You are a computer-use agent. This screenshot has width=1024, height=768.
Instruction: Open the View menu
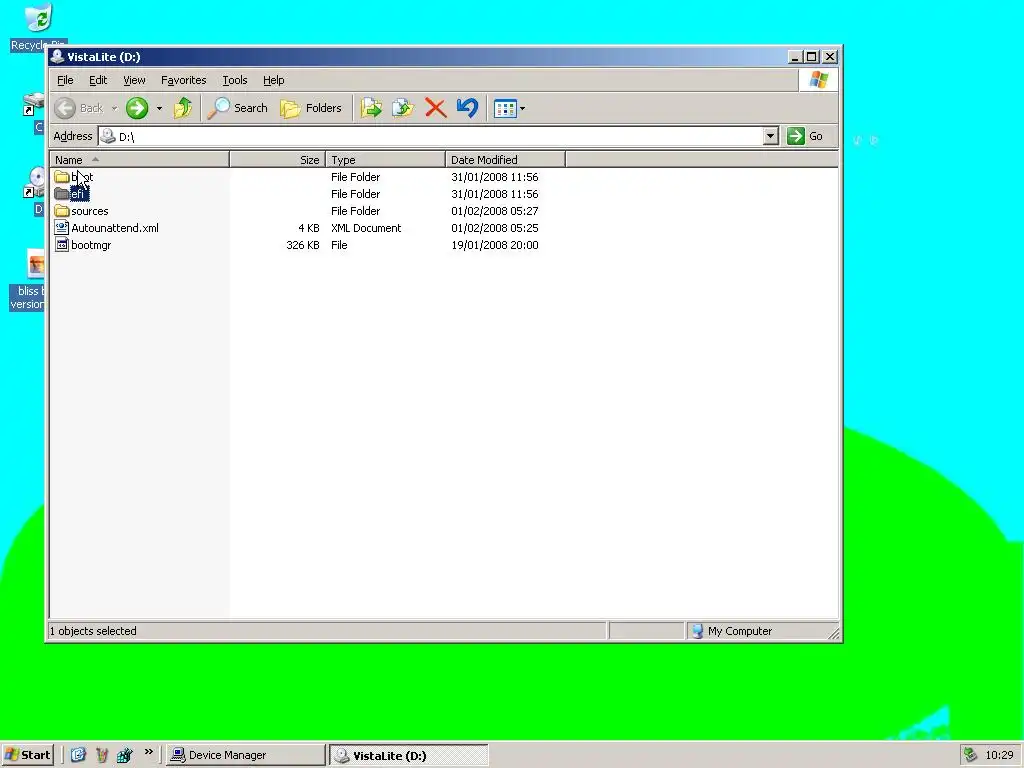click(x=134, y=80)
